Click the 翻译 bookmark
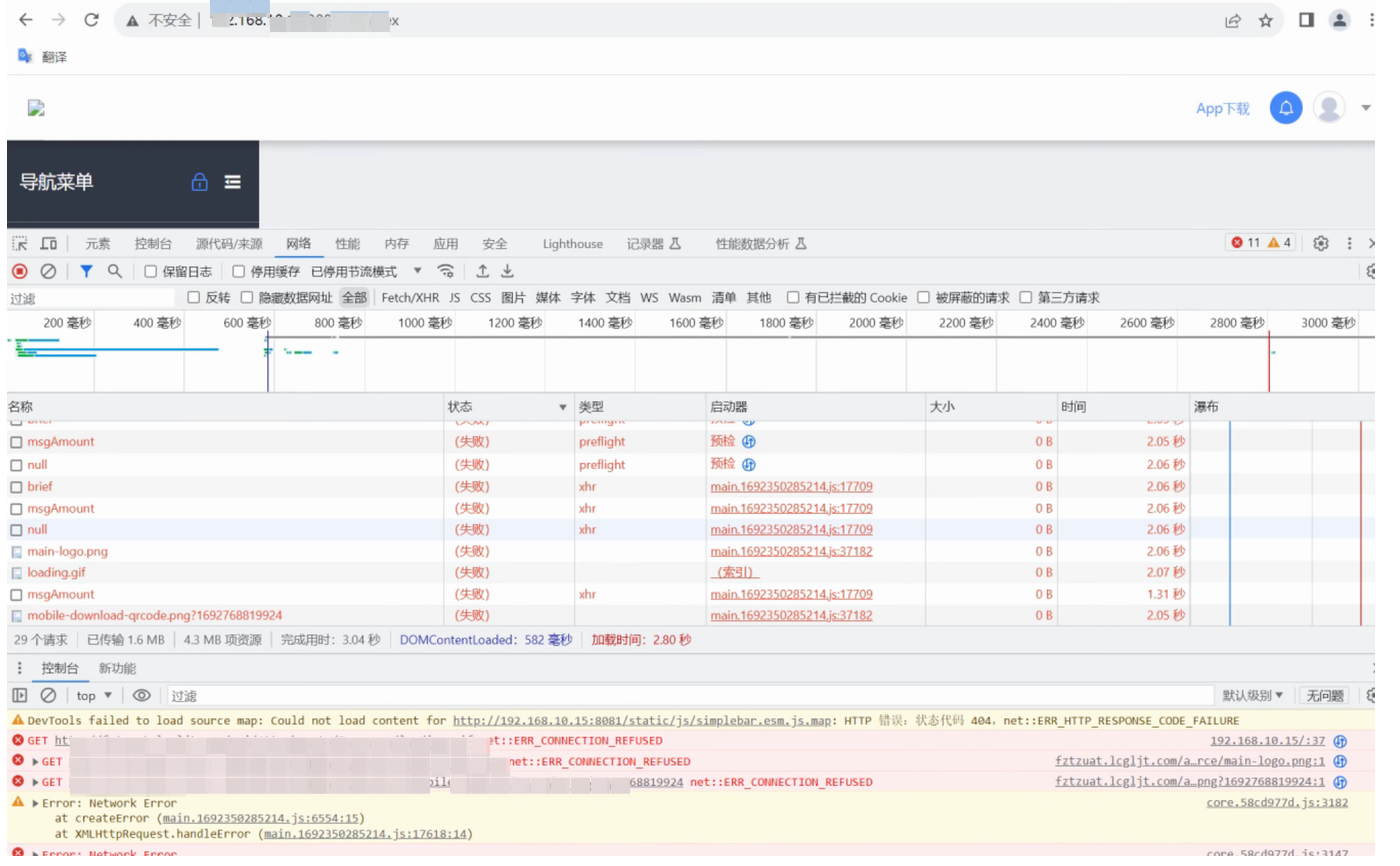The width and height of the screenshot is (1400, 866). click(55, 57)
